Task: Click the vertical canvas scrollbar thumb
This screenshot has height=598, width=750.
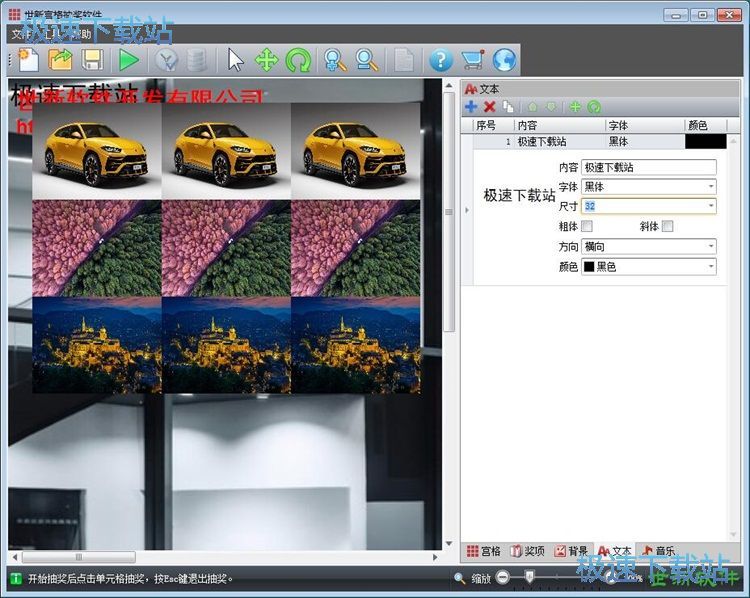Action: point(449,212)
